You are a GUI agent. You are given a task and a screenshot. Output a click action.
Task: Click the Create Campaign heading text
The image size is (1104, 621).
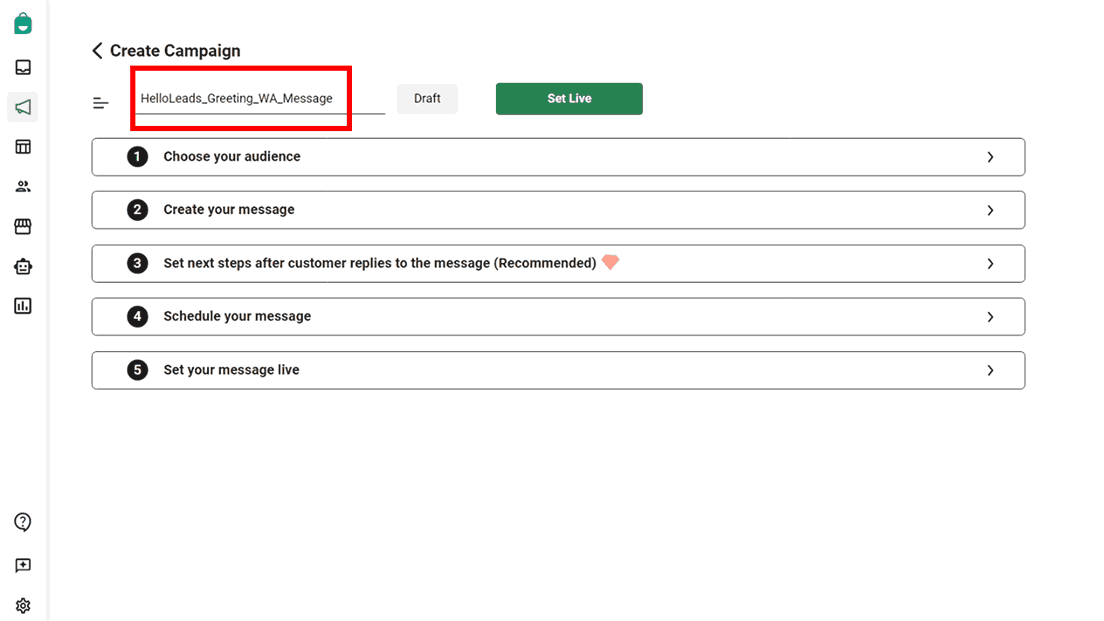[175, 51]
